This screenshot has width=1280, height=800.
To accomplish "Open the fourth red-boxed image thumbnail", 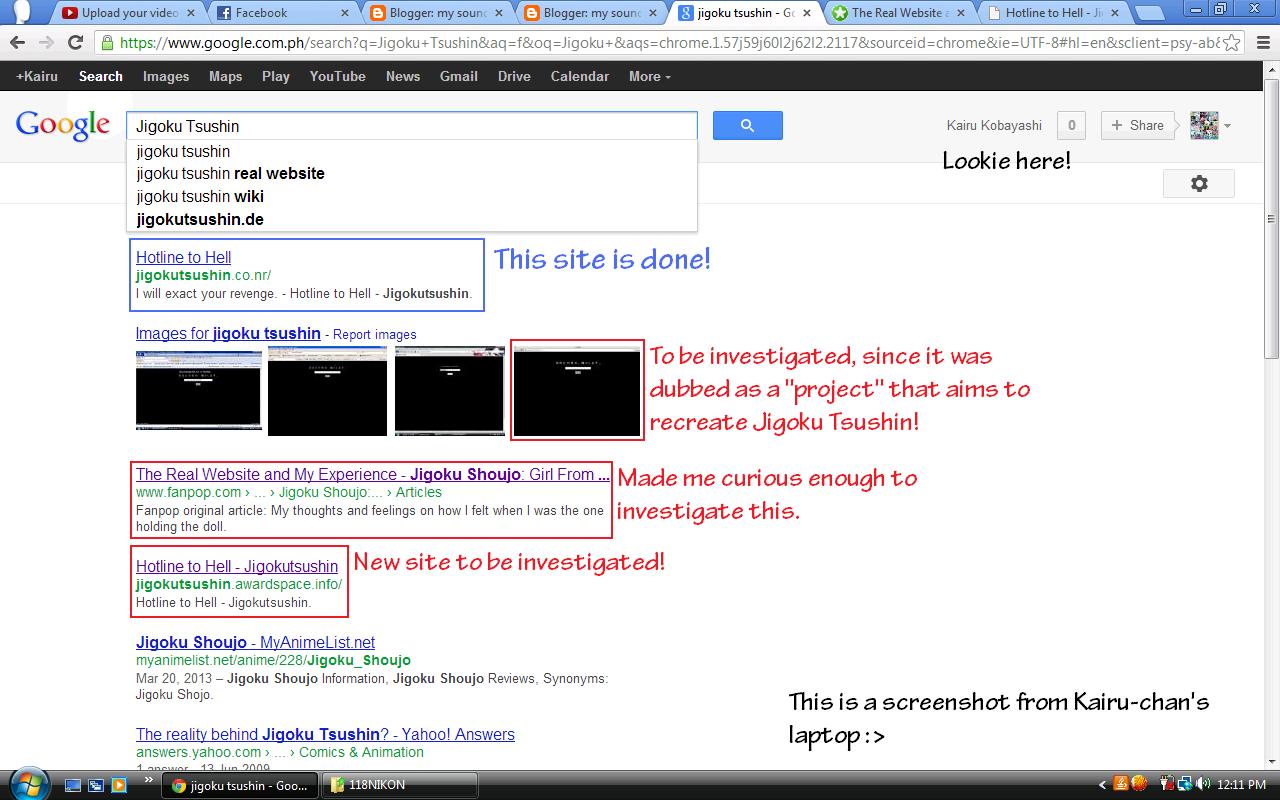I will (x=577, y=392).
